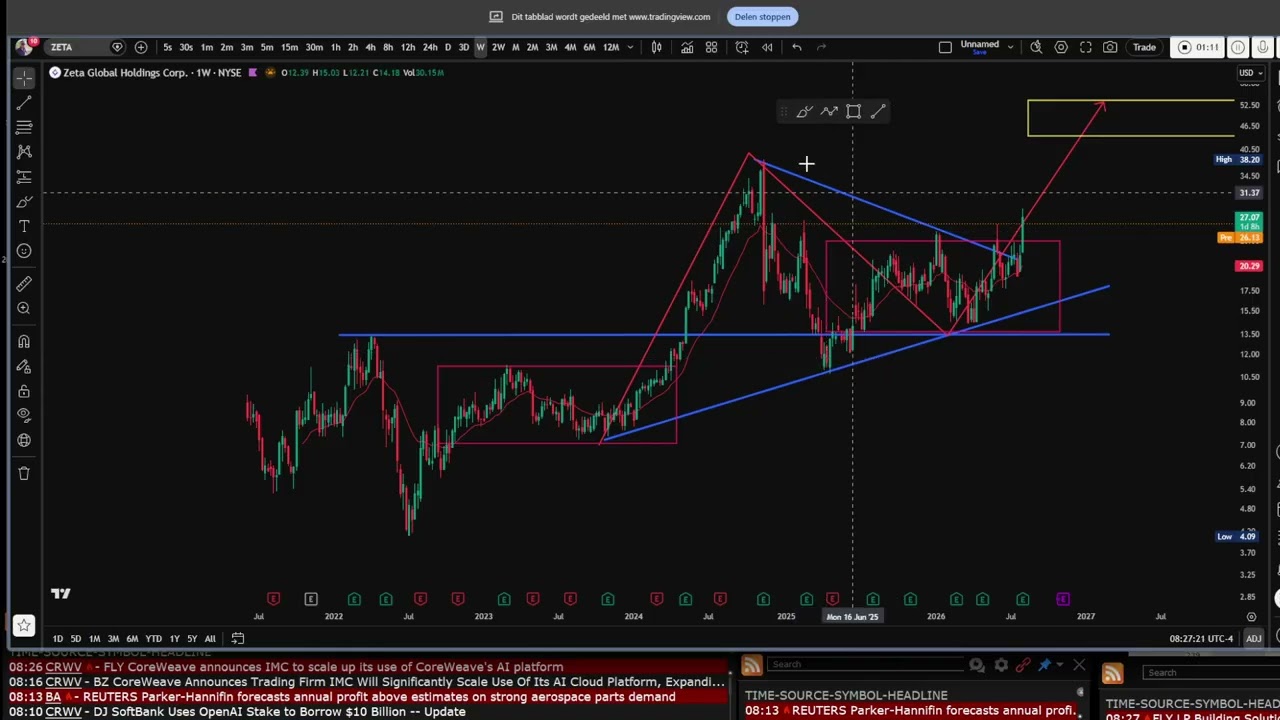This screenshot has height=720, width=1280.
Task: Stop the screen recording timer
Action: tap(1199, 47)
